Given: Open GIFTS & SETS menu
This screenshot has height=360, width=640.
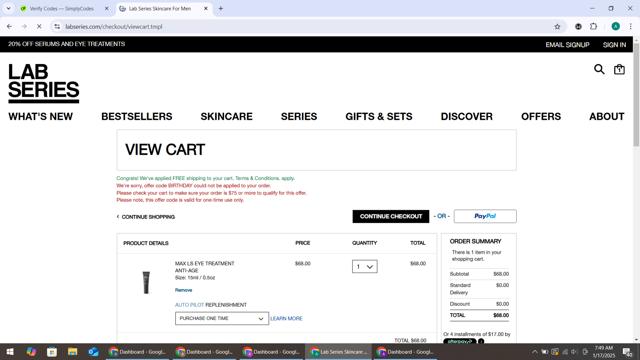Looking at the screenshot, I should coord(379,117).
